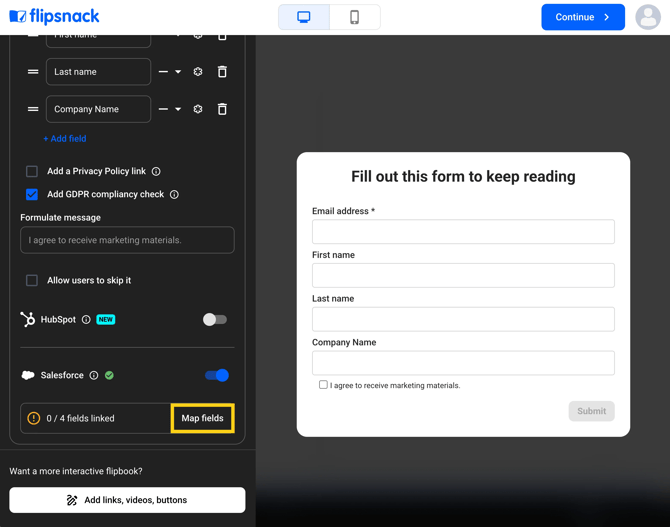Delete the Last name field

click(222, 72)
